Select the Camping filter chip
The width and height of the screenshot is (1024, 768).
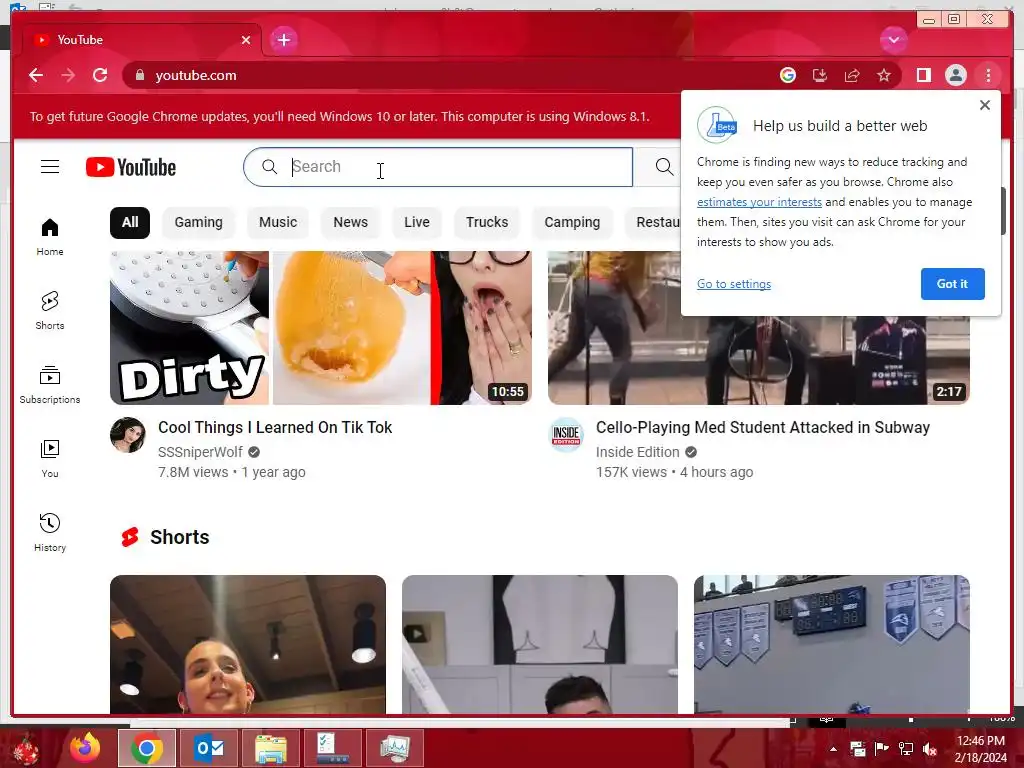tap(572, 222)
